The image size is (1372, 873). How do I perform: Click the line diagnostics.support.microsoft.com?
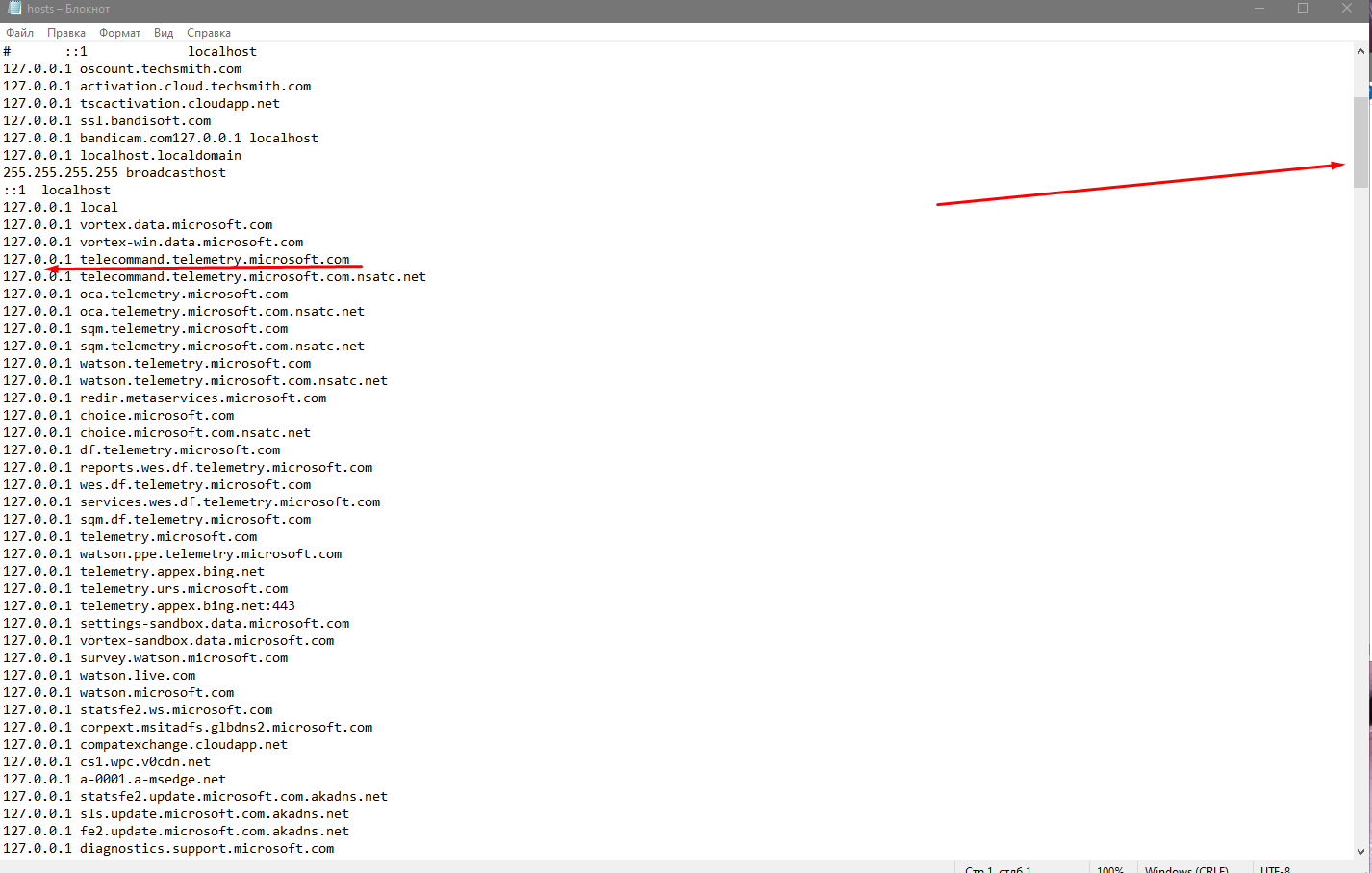pyautogui.click(x=168, y=849)
